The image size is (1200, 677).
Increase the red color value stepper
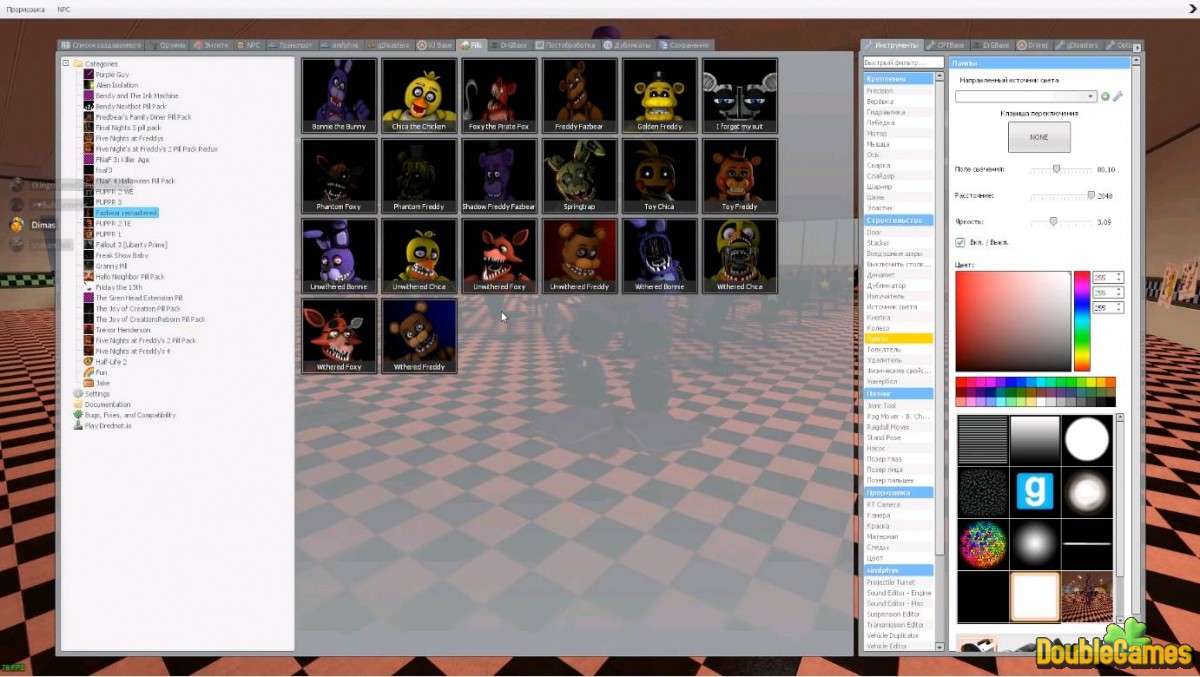tap(1119, 274)
